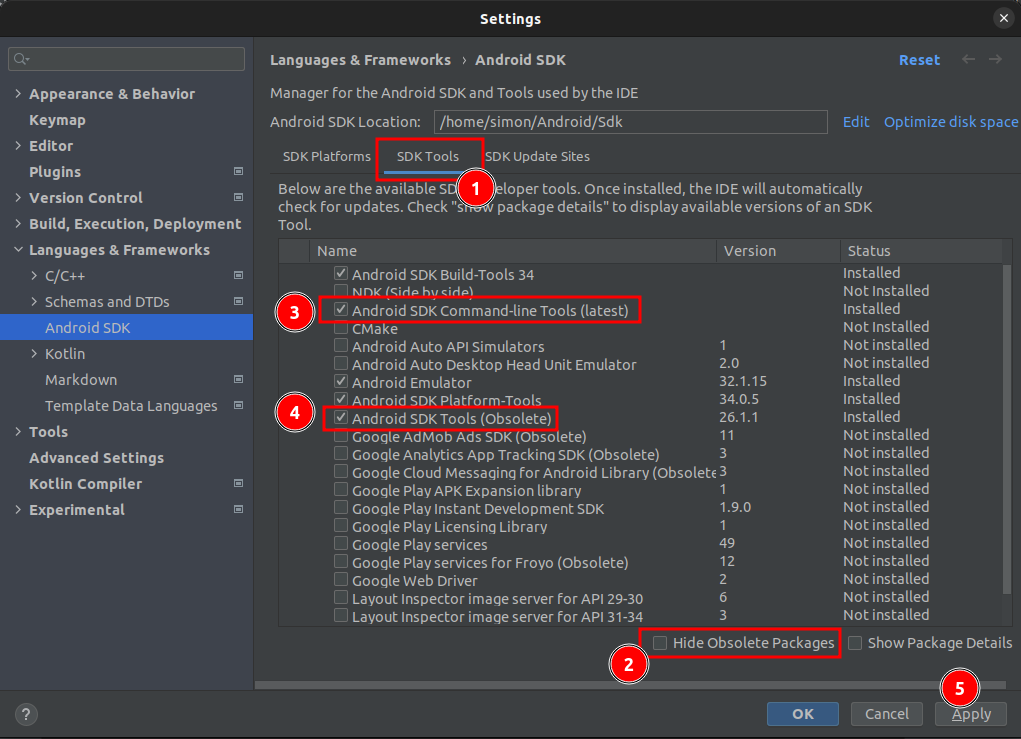Click the project-level icon beside Kotlin Compiler
Viewport: 1021px width, 739px height.
(x=238, y=484)
